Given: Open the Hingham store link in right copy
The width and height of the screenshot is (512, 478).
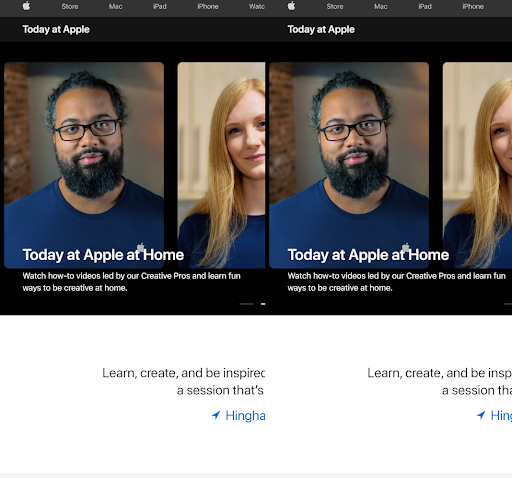Looking at the screenshot, I should click(x=501, y=416).
